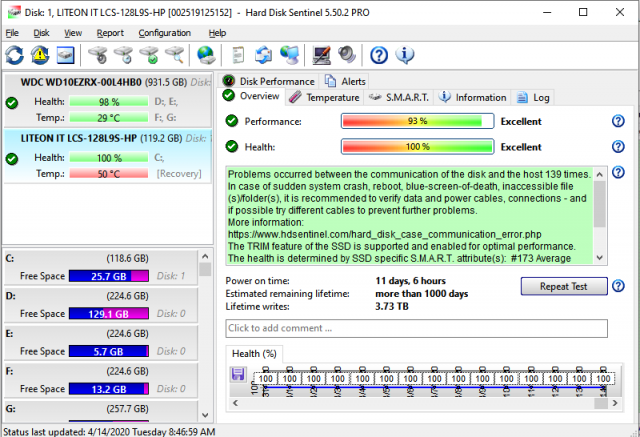Click the Refresh disk status toolbar icon
Viewport: 640px width, 437px height.
(15, 54)
